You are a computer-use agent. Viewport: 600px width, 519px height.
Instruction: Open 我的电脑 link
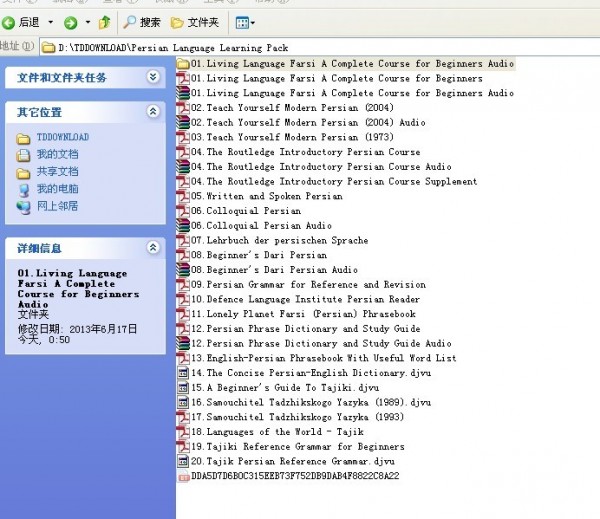[57, 189]
